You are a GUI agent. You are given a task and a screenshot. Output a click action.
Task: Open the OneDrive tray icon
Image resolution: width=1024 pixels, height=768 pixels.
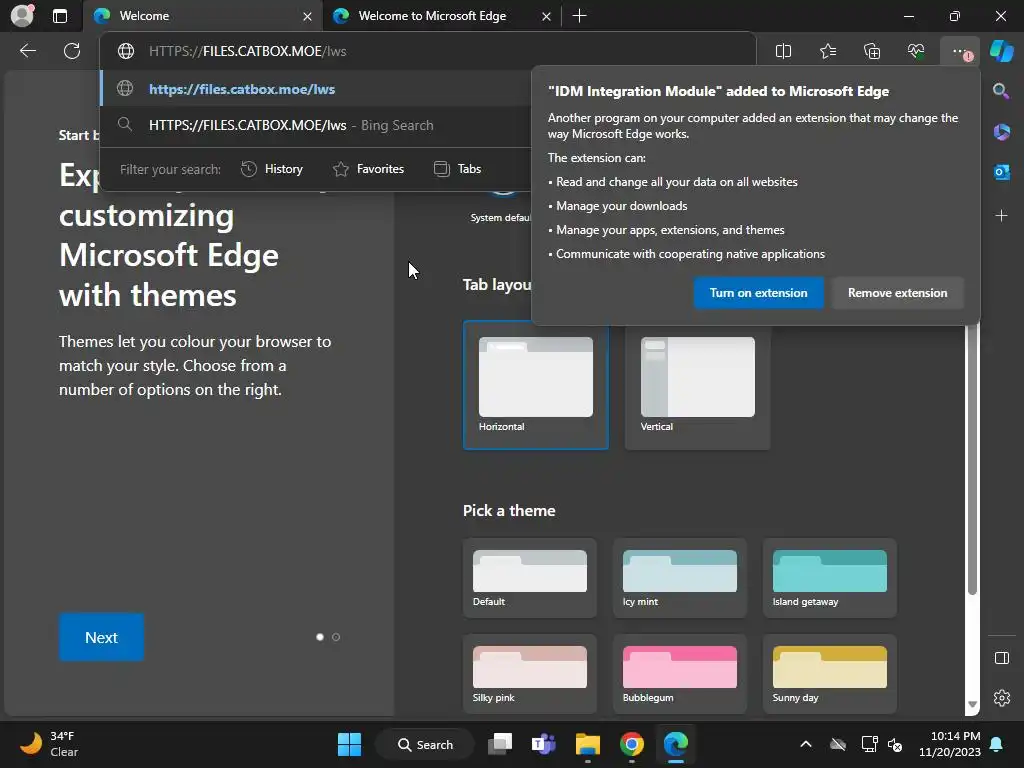pos(838,744)
